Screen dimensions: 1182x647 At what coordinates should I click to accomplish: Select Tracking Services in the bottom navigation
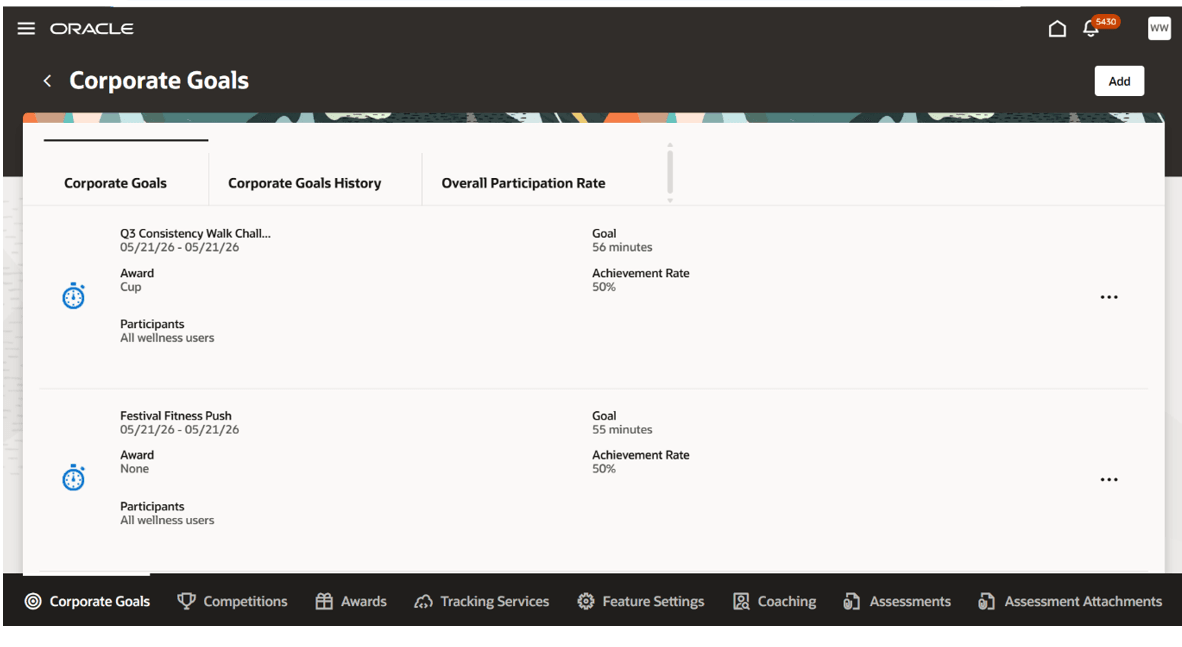pos(482,601)
